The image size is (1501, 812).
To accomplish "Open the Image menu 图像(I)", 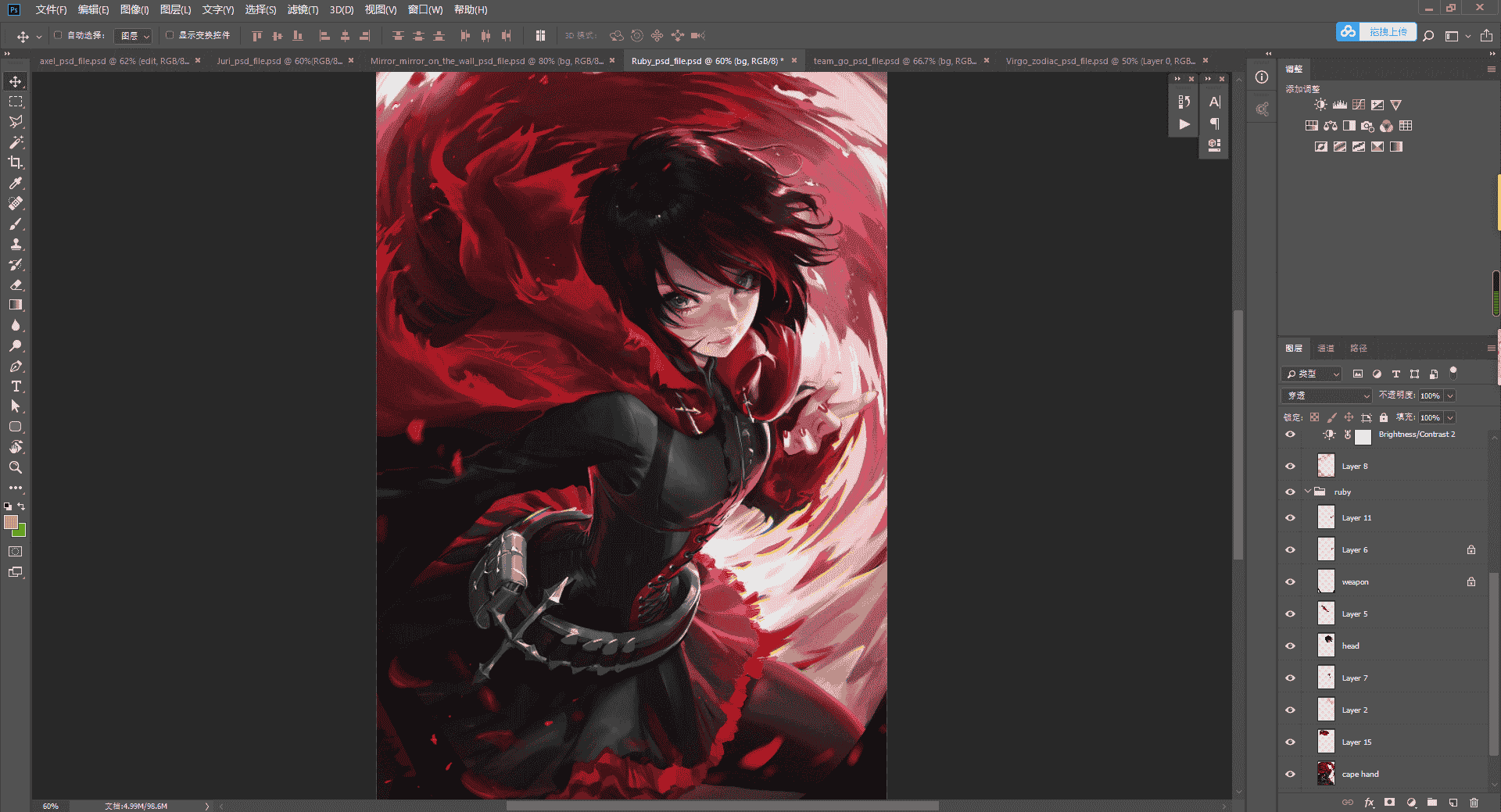I will tap(134, 10).
